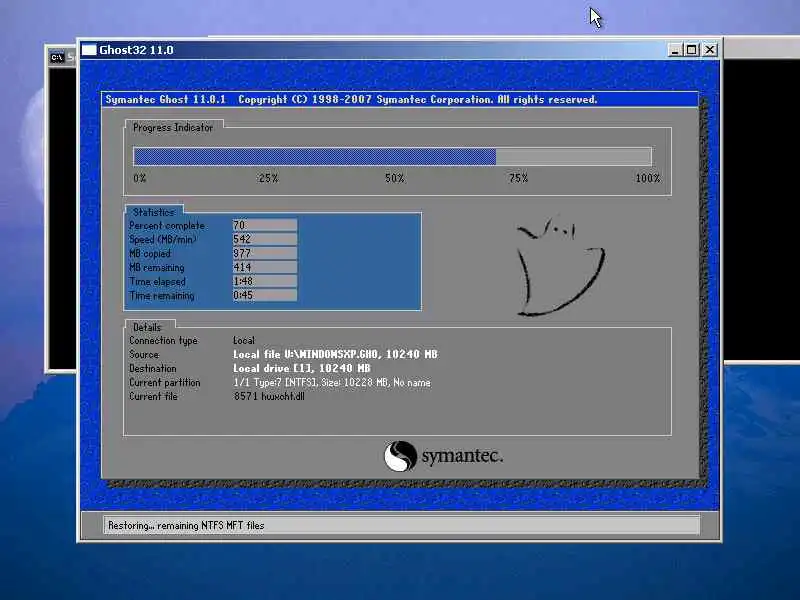Click the MB remaining value 414

coord(265,267)
